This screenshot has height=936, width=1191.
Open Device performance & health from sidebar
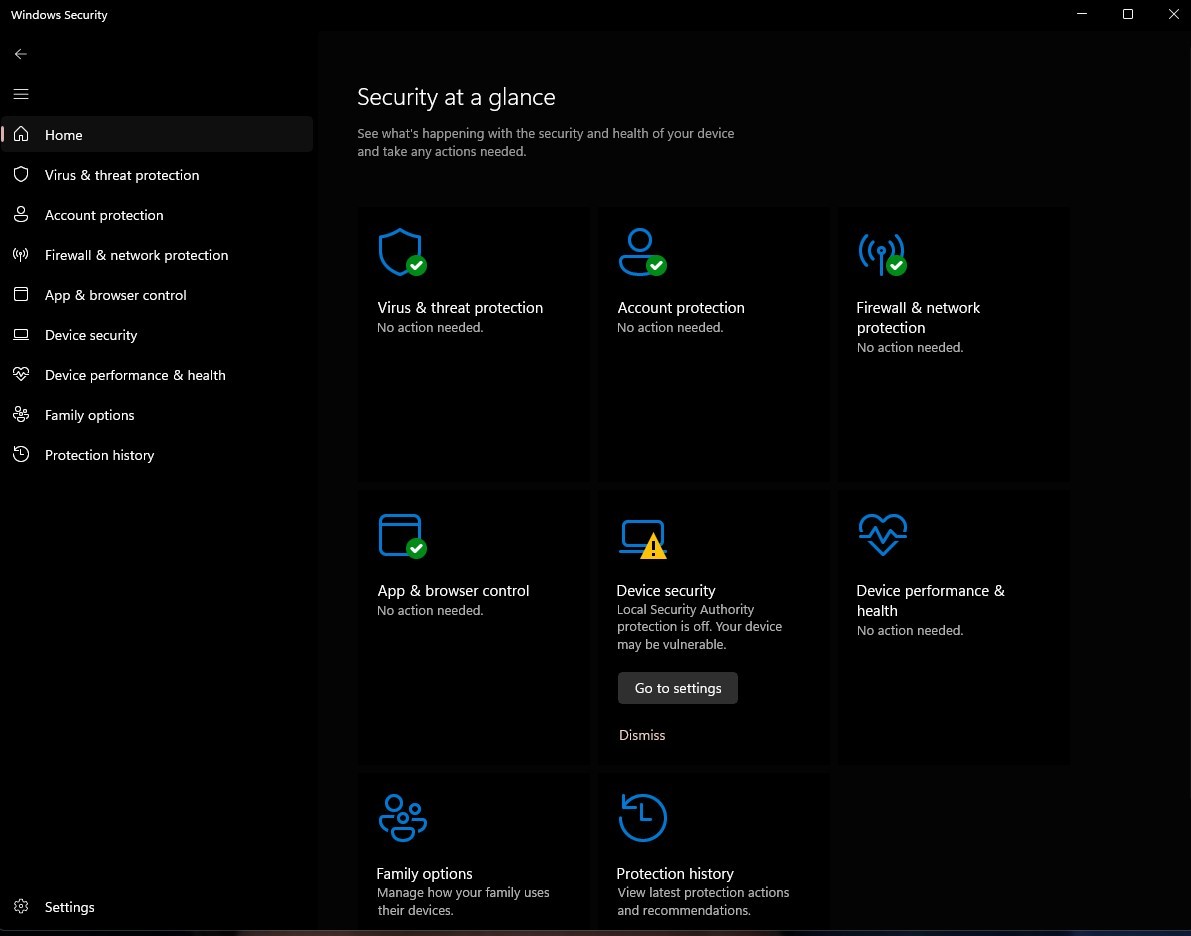(157, 375)
